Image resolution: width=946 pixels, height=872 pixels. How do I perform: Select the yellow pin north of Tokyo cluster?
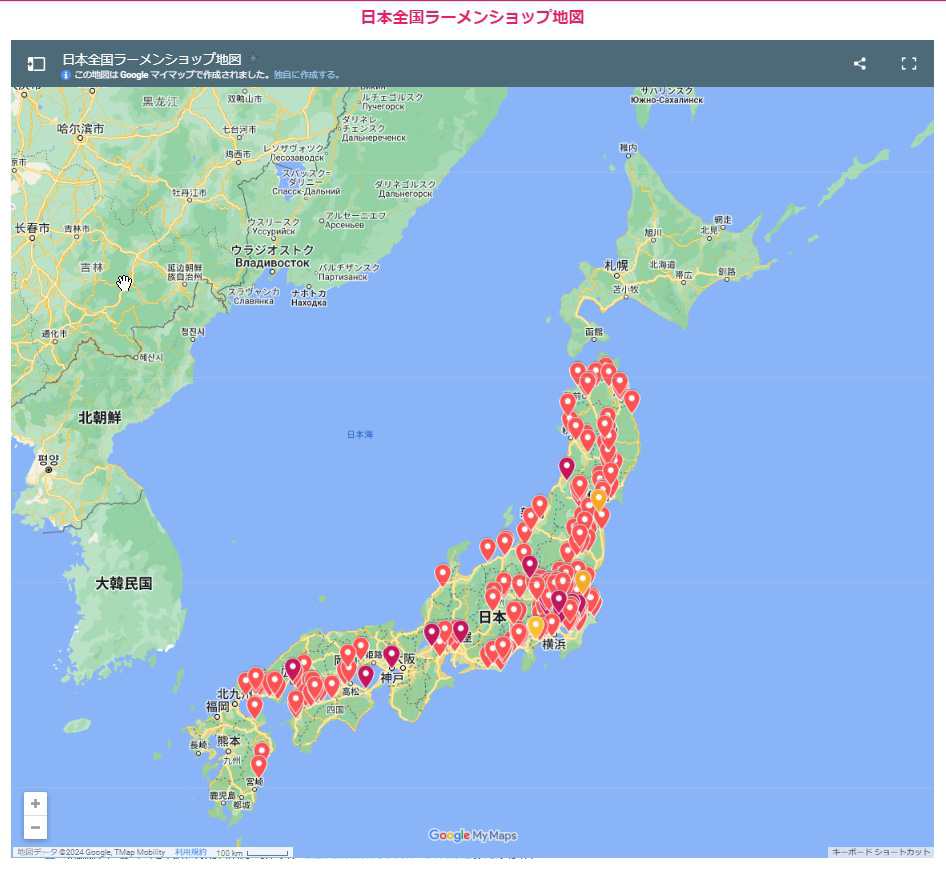(582, 581)
